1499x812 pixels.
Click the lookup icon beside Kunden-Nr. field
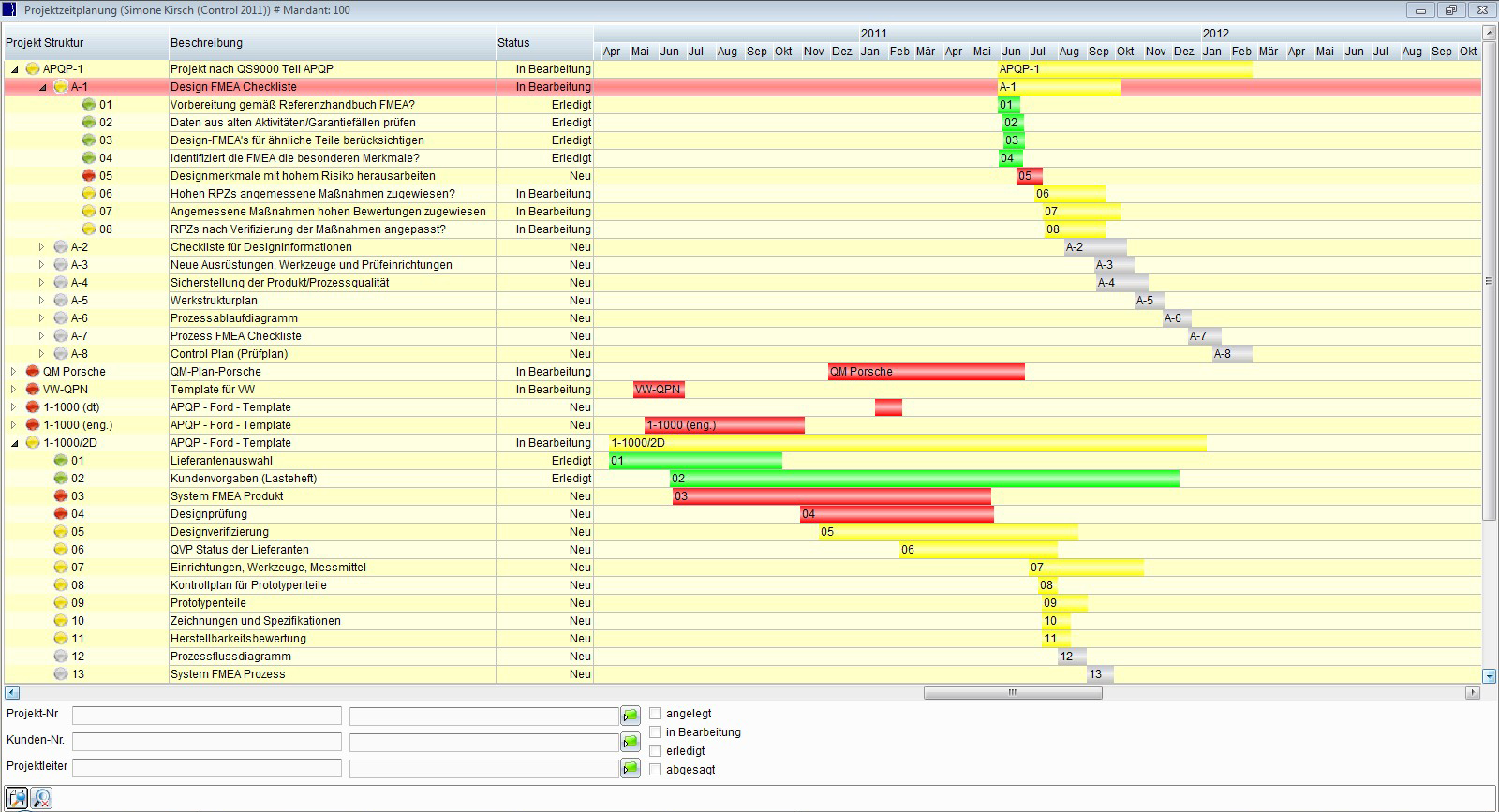coord(630,742)
